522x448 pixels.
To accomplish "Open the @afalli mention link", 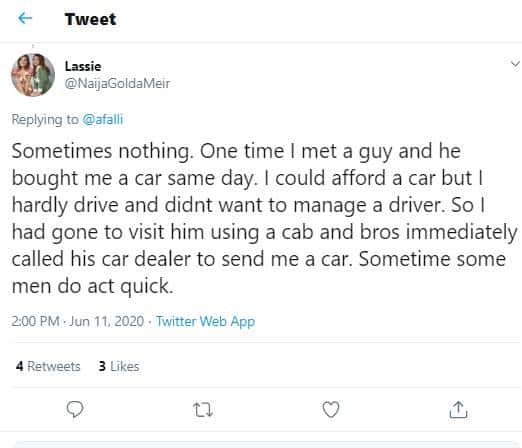I will [x=103, y=119].
